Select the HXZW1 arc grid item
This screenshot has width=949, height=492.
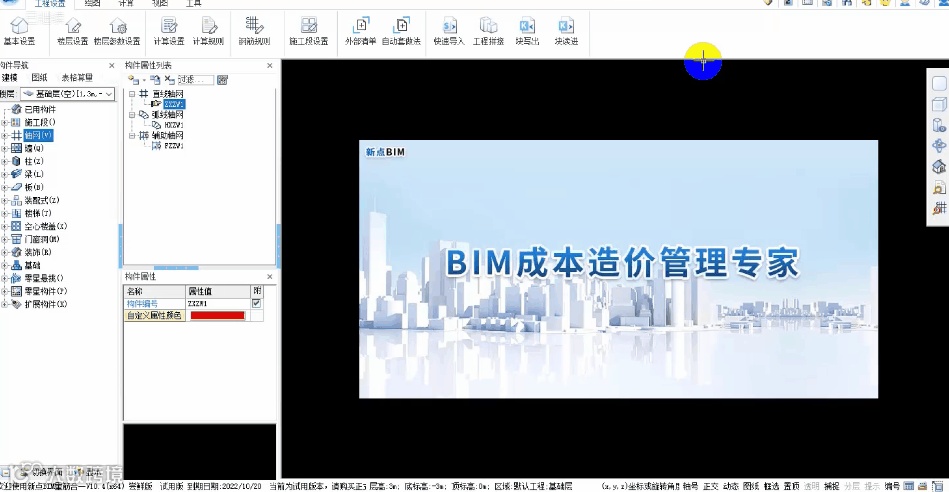coord(174,125)
